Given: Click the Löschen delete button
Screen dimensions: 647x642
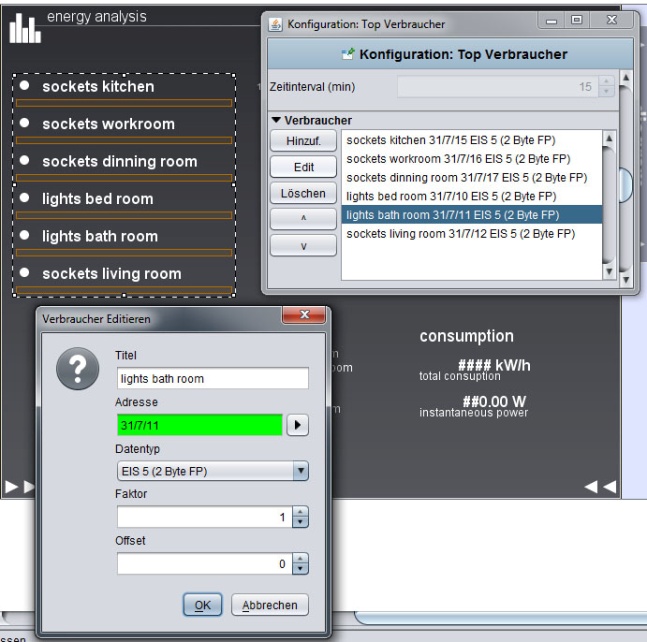Looking at the screenshot, I should coord(303,193).
